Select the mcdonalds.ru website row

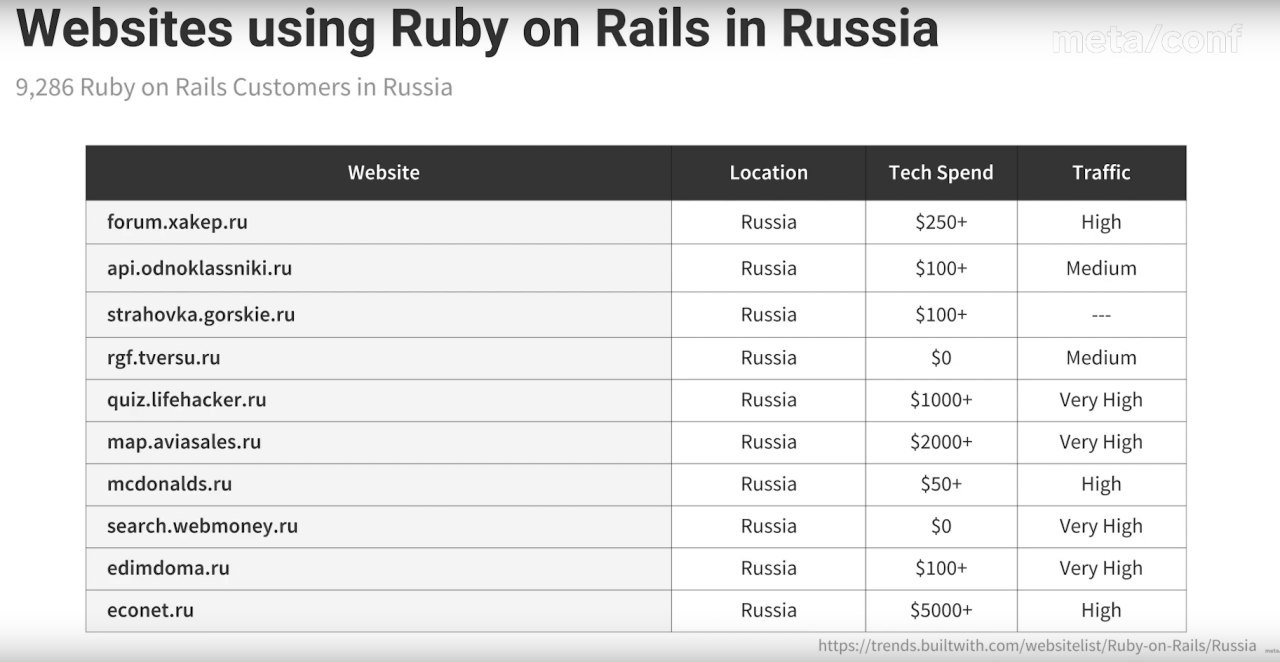[x=636, y=484]
